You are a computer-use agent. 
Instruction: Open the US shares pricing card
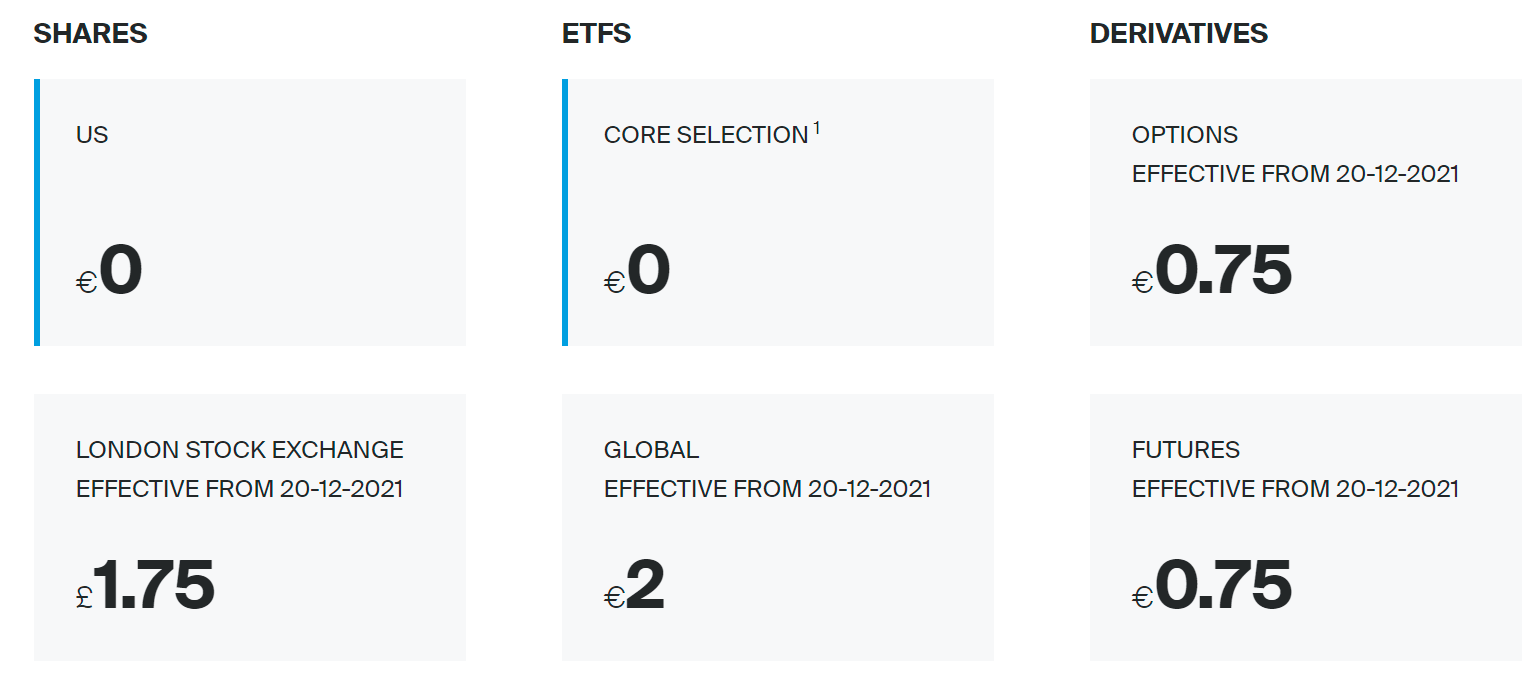click(250, 212)
